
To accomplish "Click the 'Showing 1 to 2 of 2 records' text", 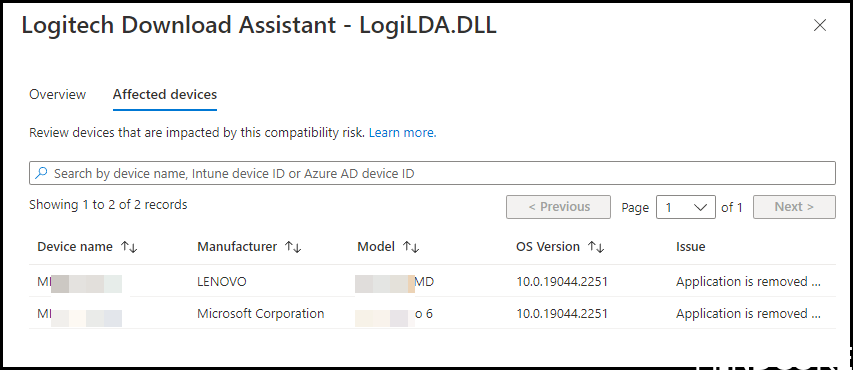I will [108, 205].
